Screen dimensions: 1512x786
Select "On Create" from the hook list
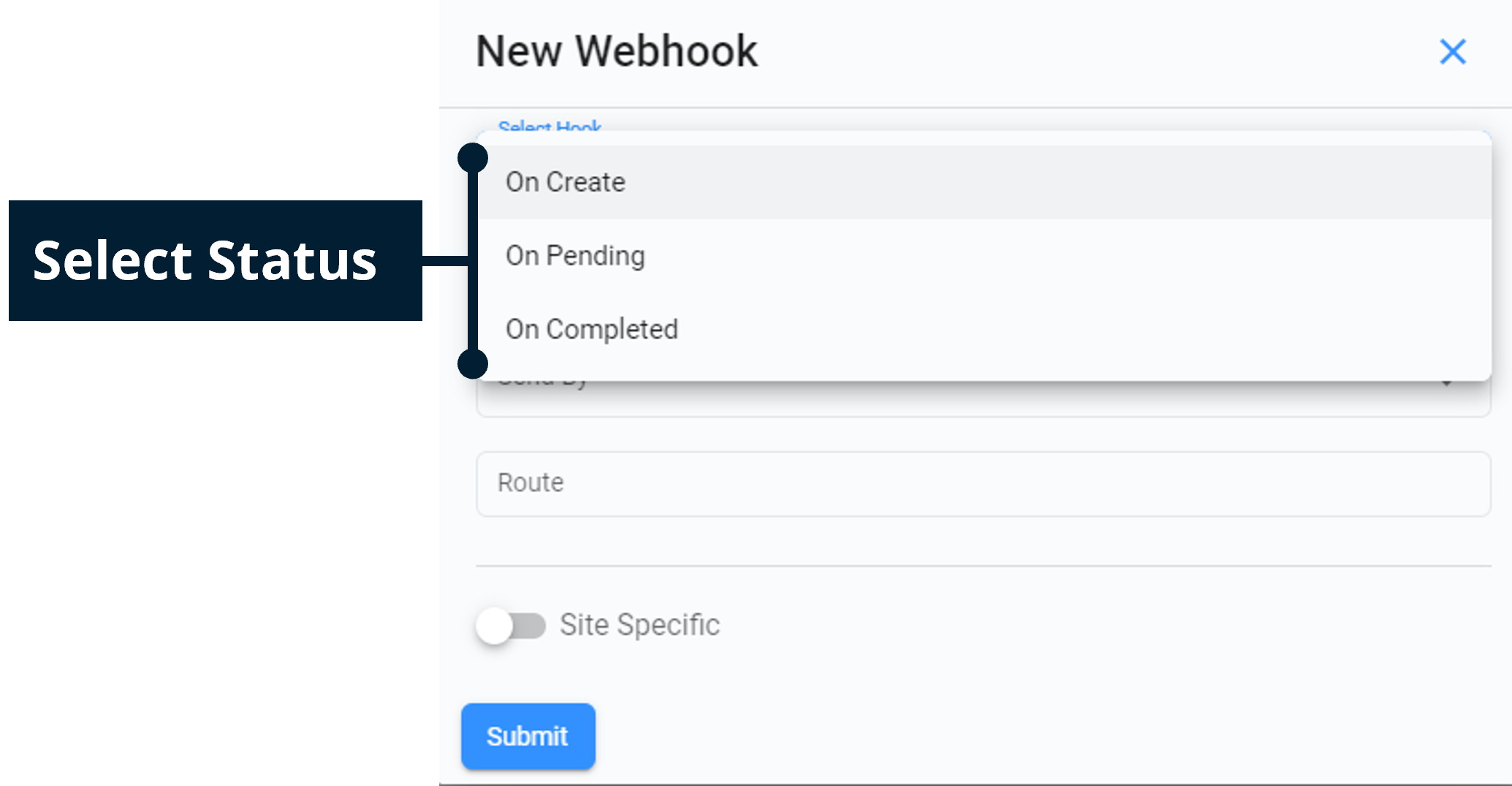pyautogui.click(x=566, y=182)
